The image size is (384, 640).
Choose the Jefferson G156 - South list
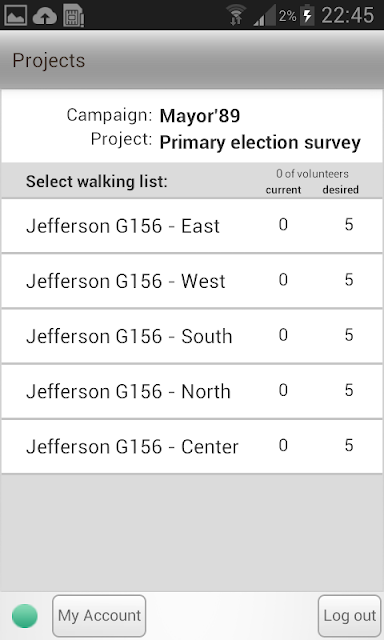point(192,336)
